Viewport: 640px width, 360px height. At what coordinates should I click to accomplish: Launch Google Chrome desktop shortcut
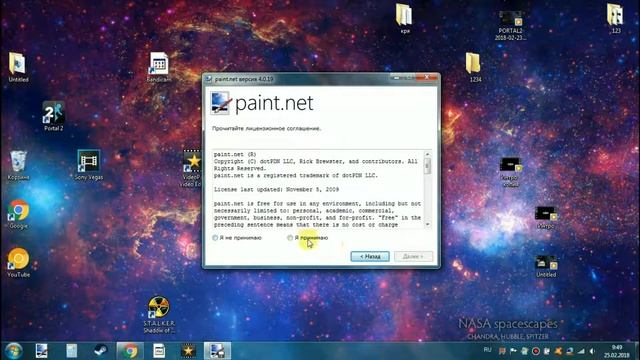pyautogui.click(x=18, y=214)
